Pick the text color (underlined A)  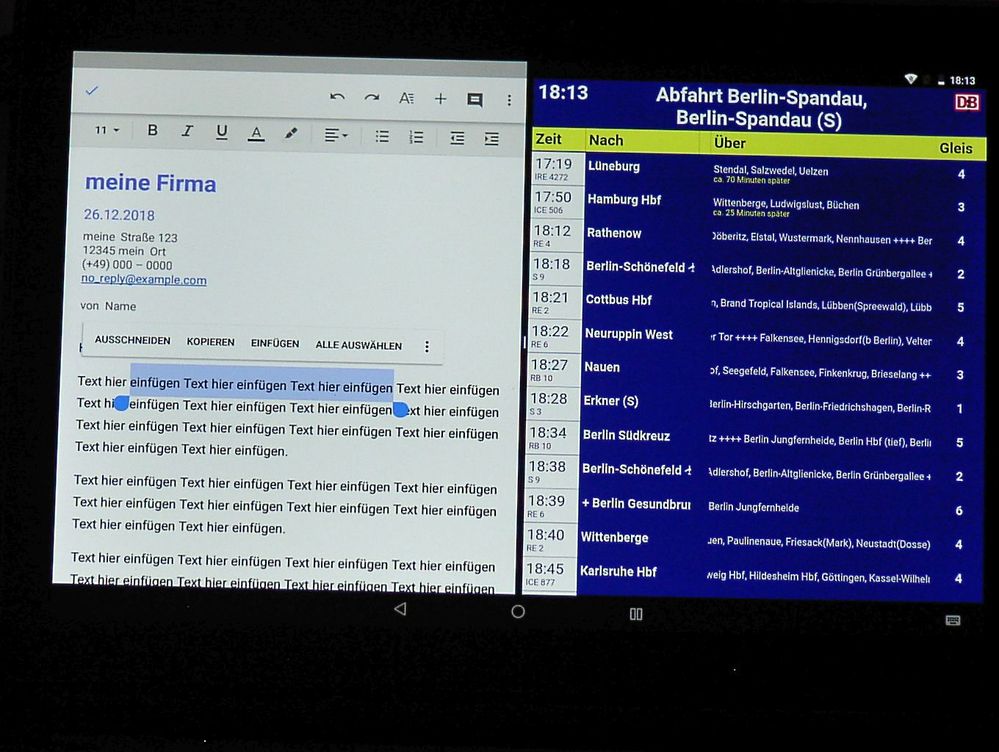[x=256, y=133]
